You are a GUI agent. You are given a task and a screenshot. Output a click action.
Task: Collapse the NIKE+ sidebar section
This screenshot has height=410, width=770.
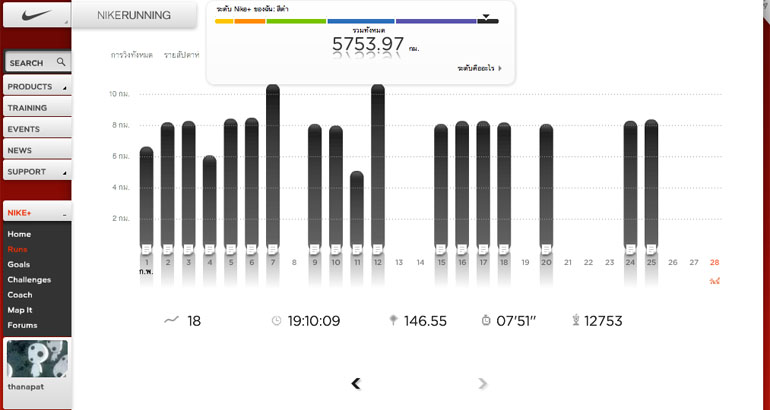pyautogui.click(x=63, y=214)
